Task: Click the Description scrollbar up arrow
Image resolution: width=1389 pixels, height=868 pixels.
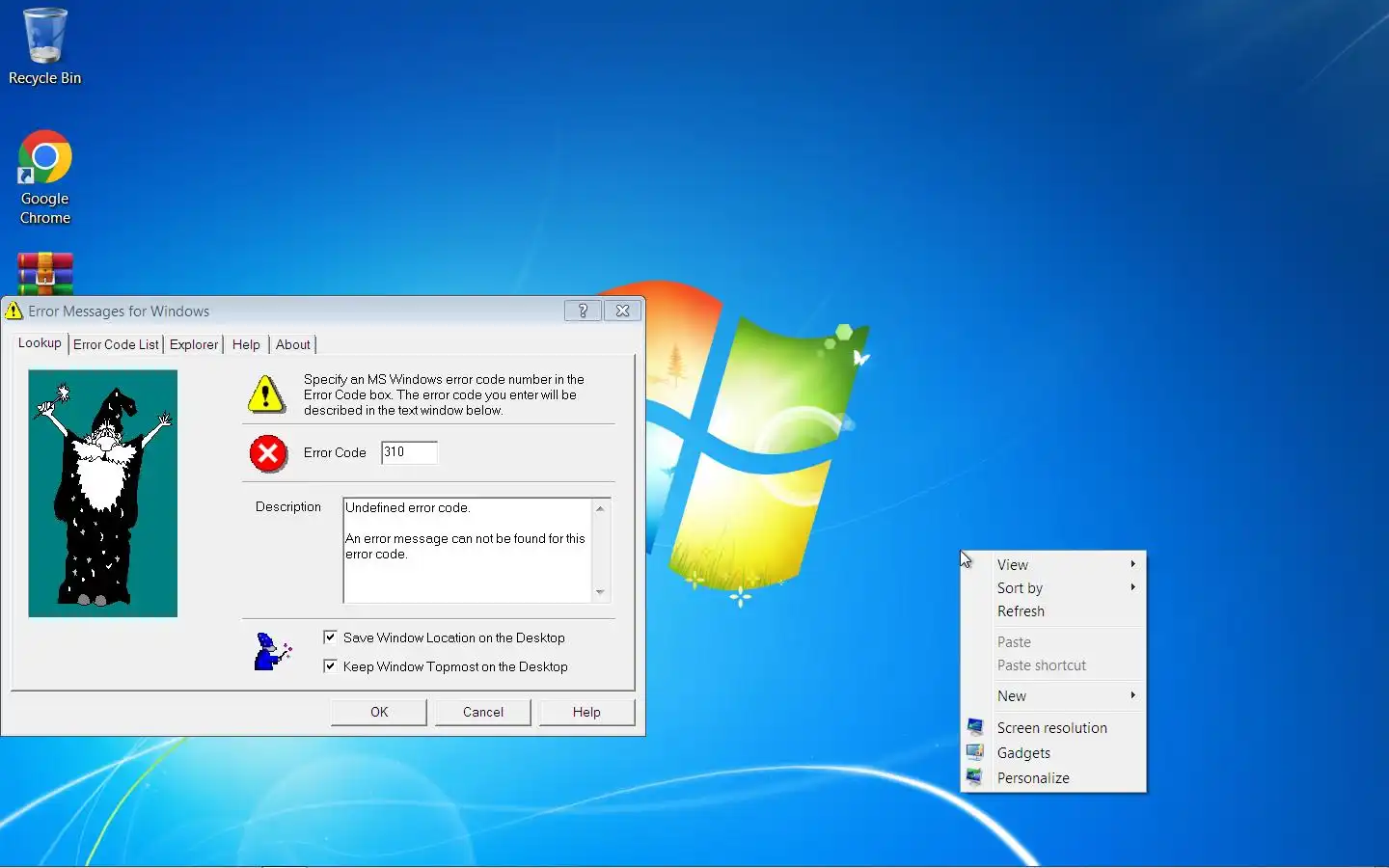Action: coord(600,508)
